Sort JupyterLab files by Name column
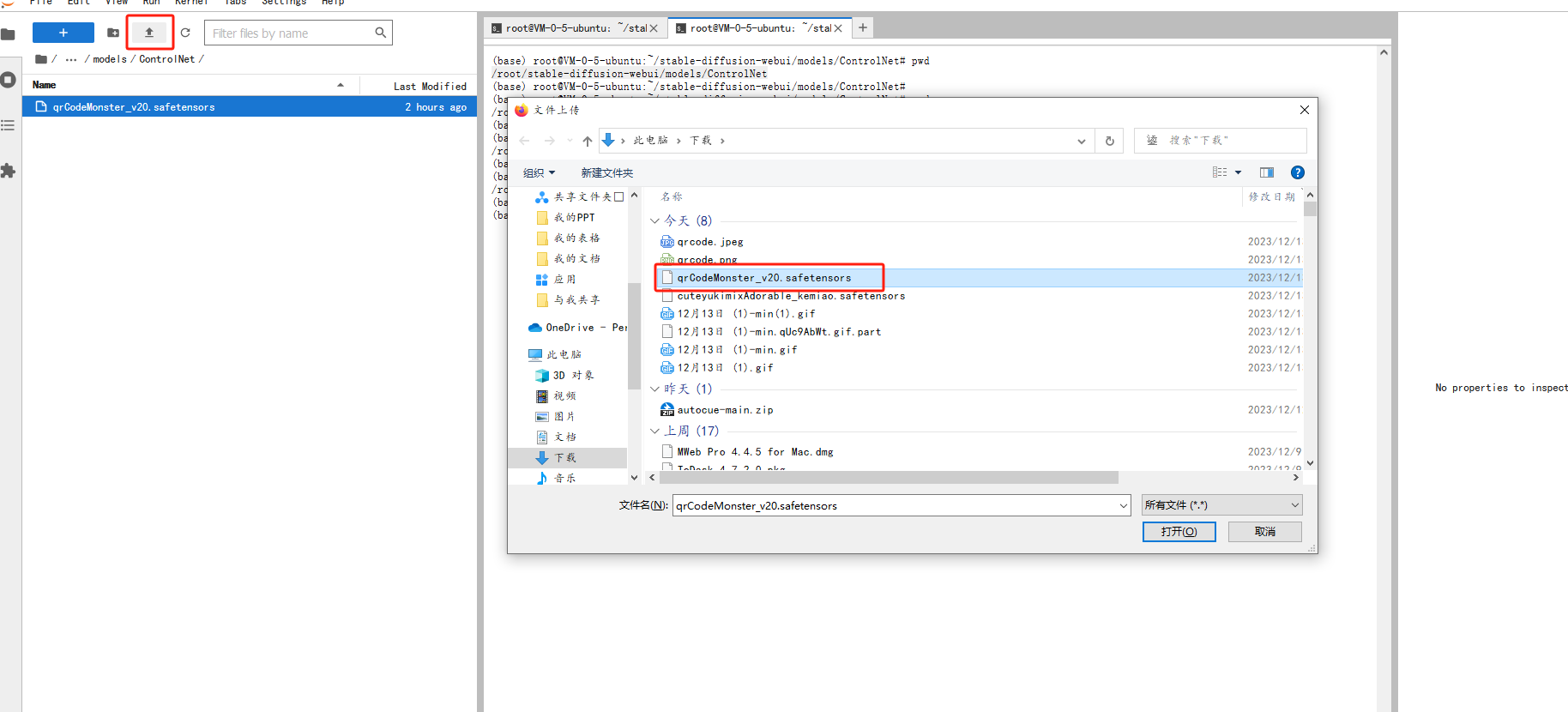 [189, 85]
